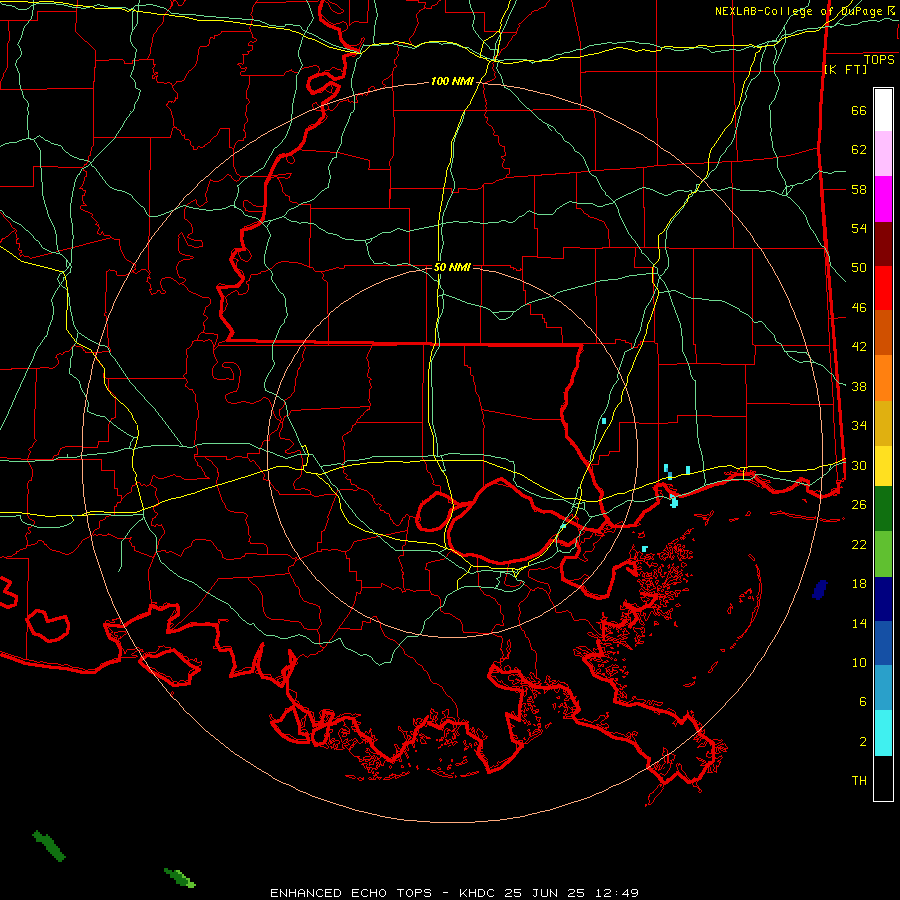Pick the cyan legend swatch
The width and height of the screenshot is (900, 900).
883,733
